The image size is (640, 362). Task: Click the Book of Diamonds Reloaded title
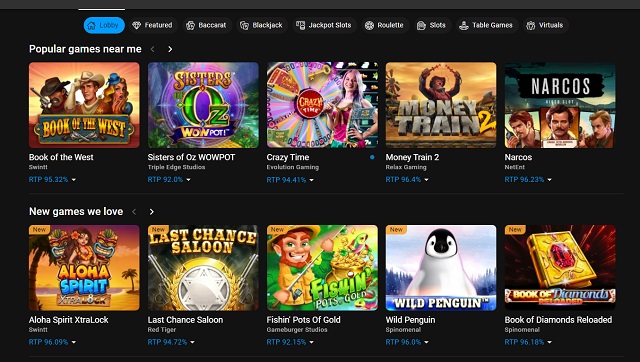coord(558,320)
